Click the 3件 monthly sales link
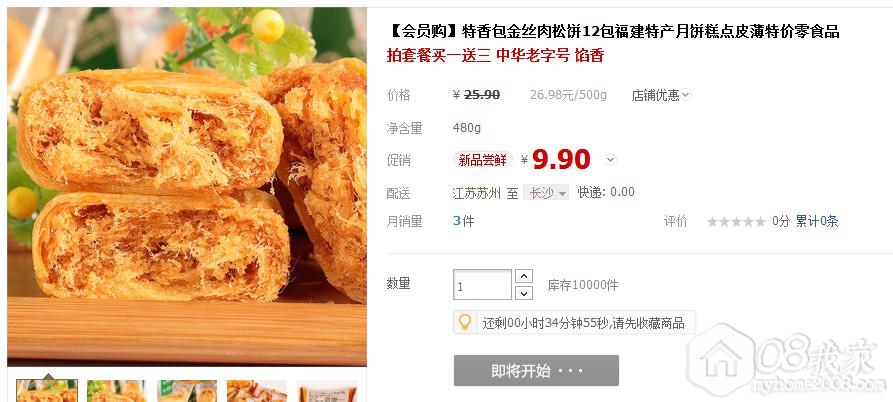This screenshot has height=402, width=893. [463, 221]
